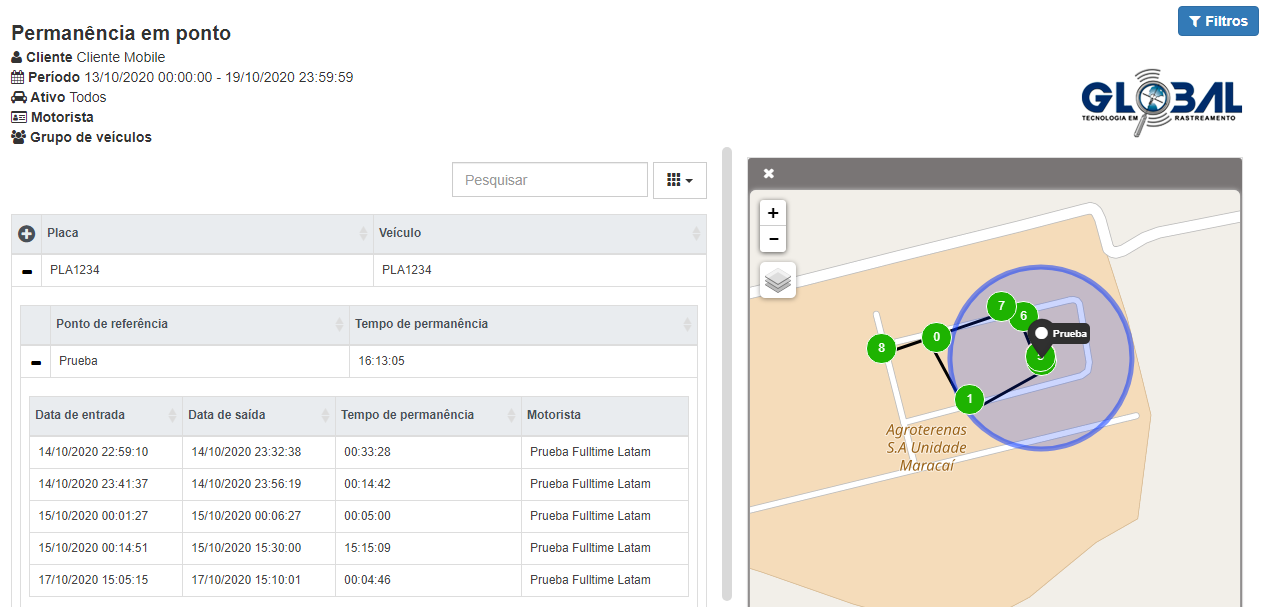Select map marker number 1
This screenshot has height=607, width=1267.
(x=968, y=400)
